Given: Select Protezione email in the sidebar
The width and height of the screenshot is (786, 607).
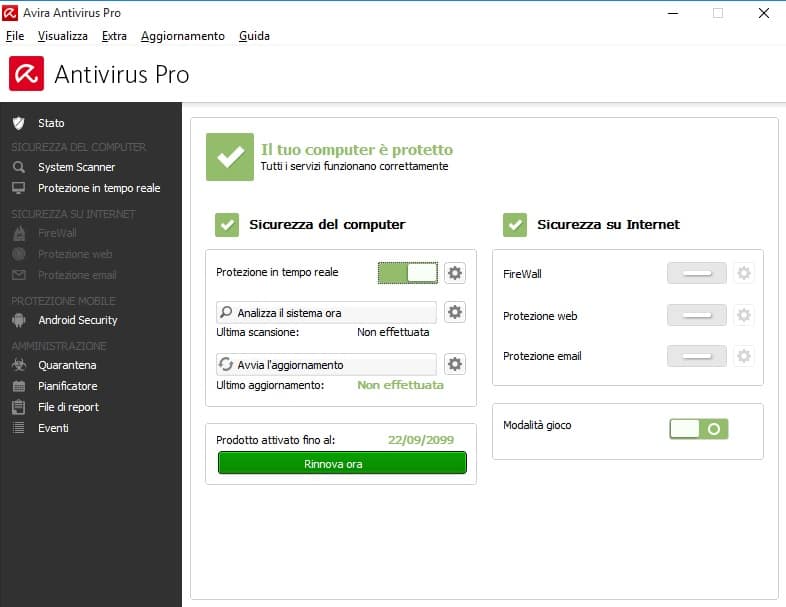Looking at the screenshot, I should [77, 275].
